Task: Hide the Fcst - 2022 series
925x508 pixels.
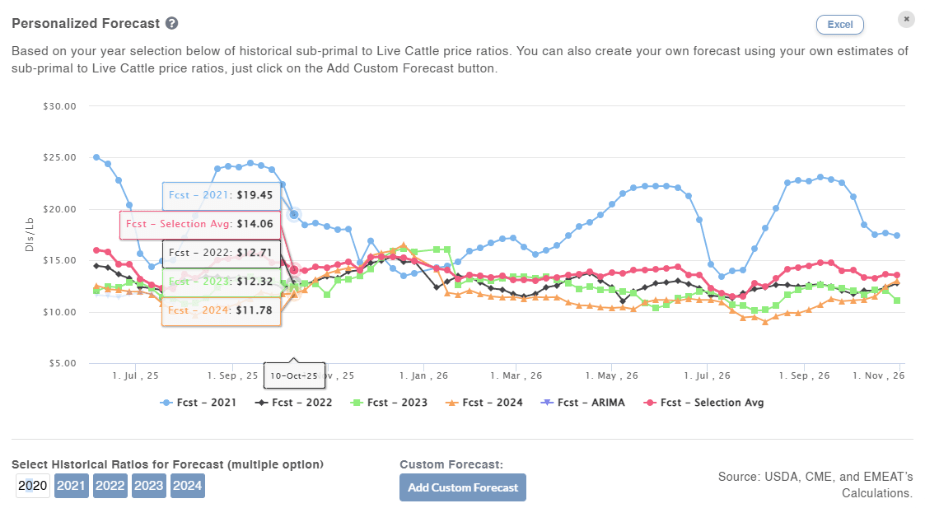Action: pyautogui.click(x=296, y=402)
